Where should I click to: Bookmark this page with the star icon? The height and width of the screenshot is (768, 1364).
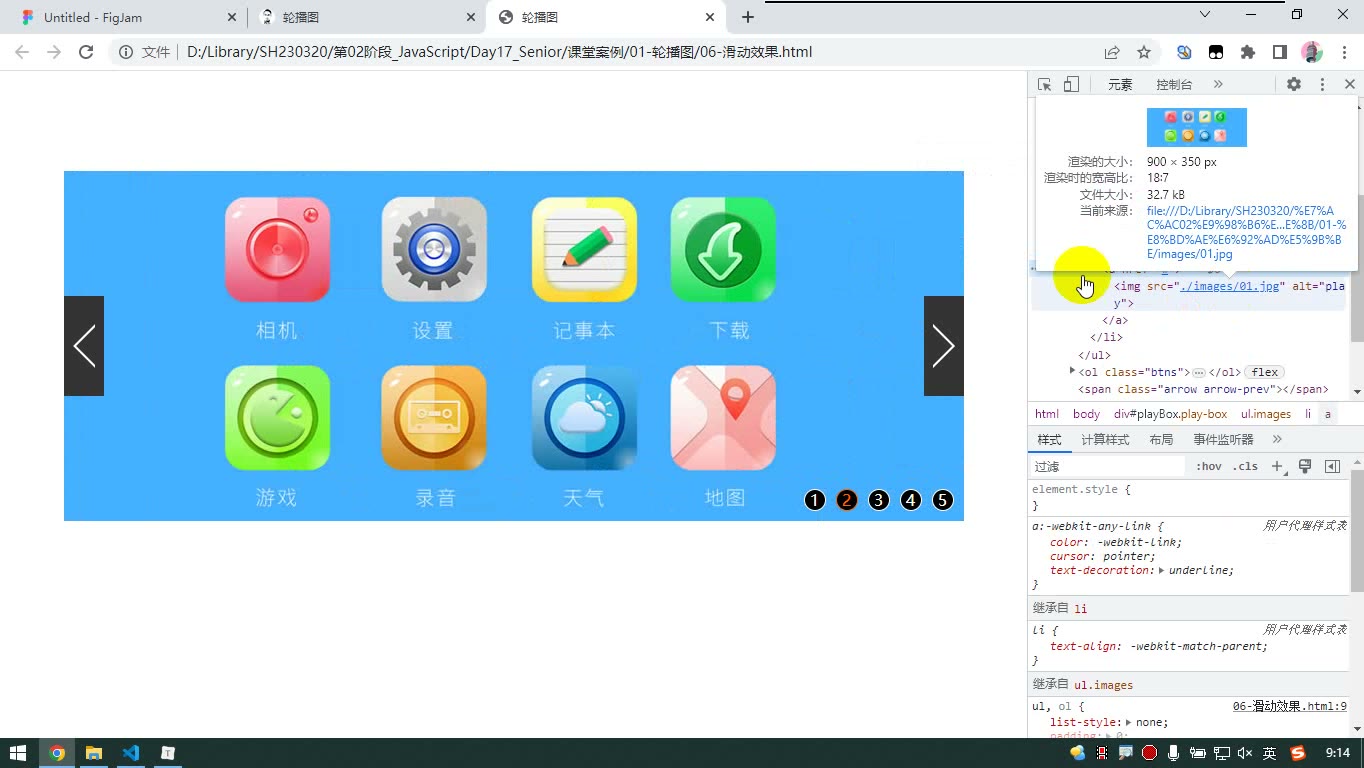(x=1144, y=52)
